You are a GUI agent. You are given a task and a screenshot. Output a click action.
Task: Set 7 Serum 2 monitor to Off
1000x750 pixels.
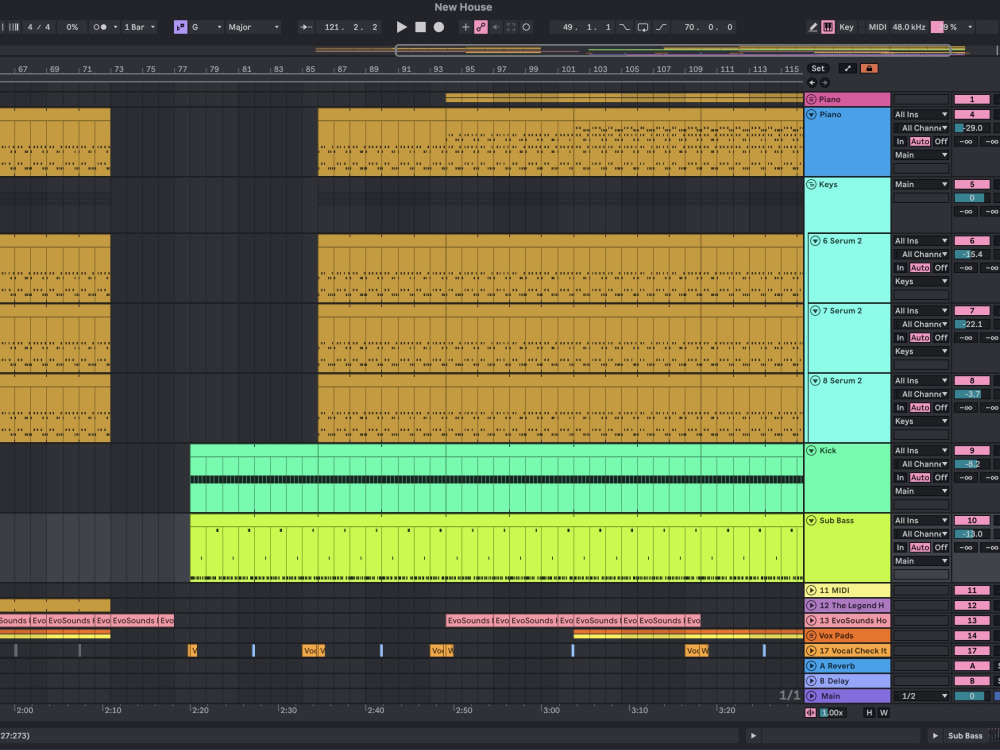(941, 338)
